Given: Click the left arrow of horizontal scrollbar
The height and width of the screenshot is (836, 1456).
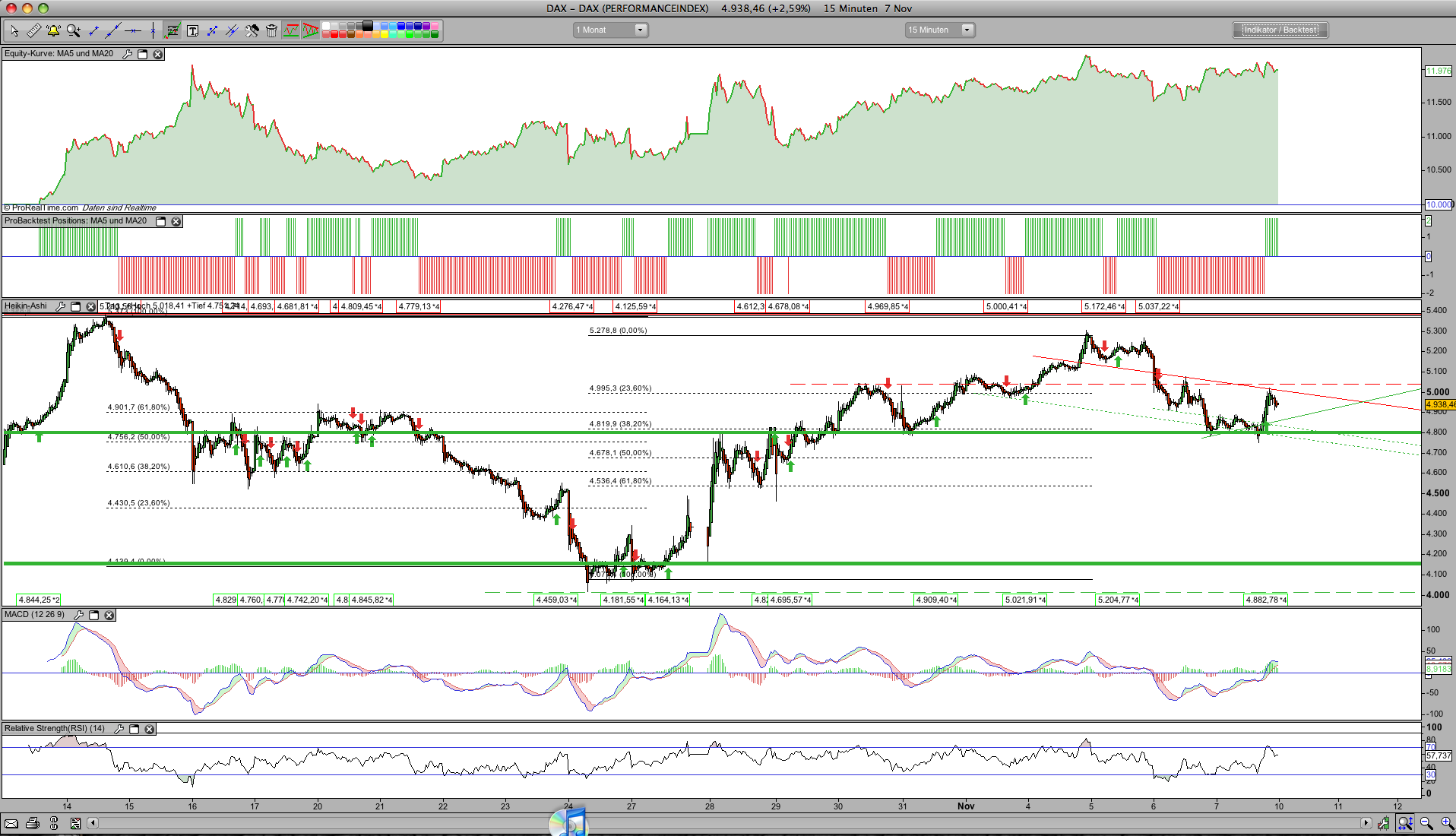Looking at the screenshot, I should (x=93, y=823).
